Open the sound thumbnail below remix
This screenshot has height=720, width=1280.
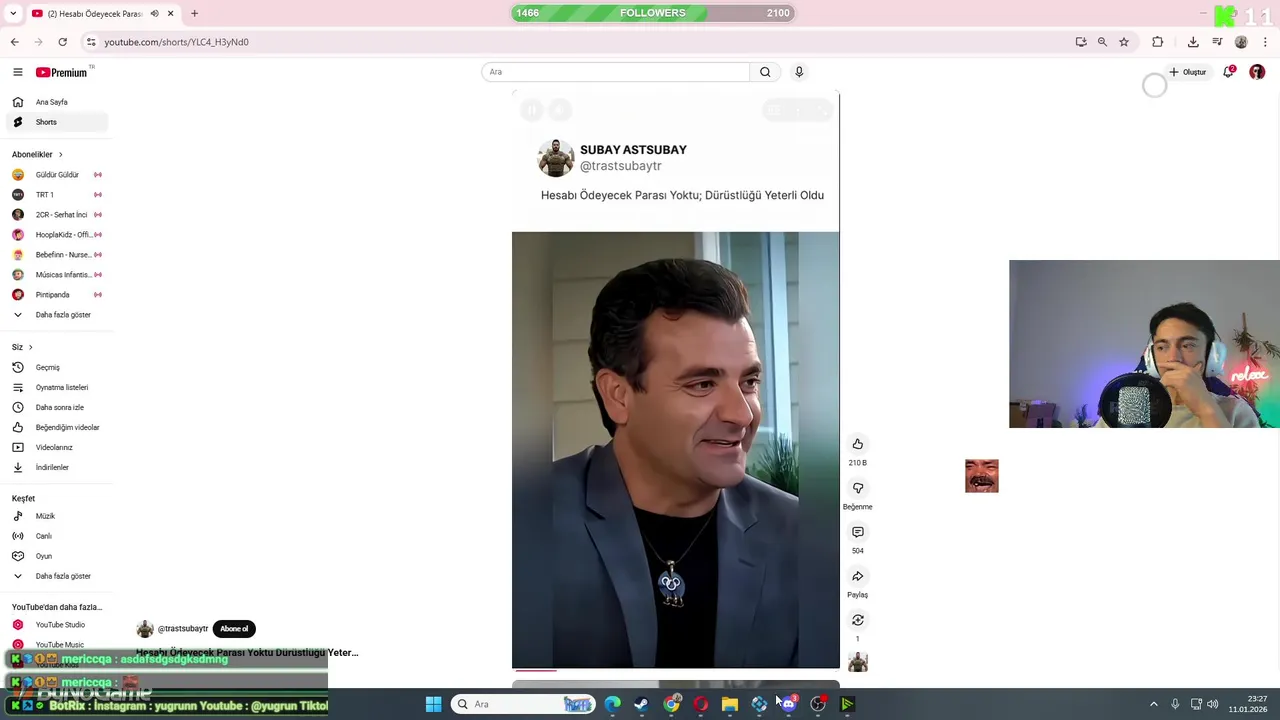tap(857, 662)
